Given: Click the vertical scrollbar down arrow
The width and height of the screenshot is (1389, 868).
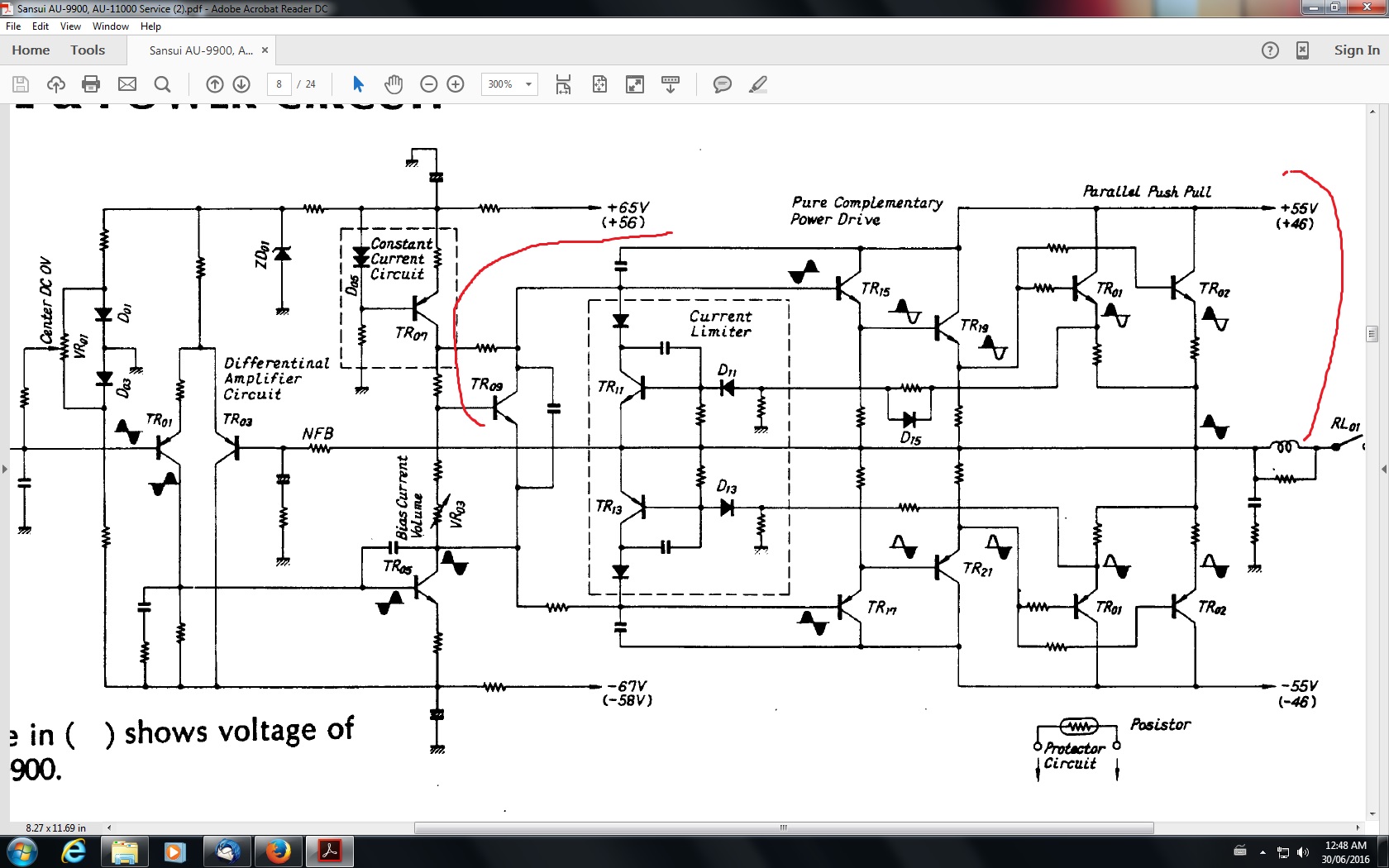Looking at the screenshot, I should 1372,813.
